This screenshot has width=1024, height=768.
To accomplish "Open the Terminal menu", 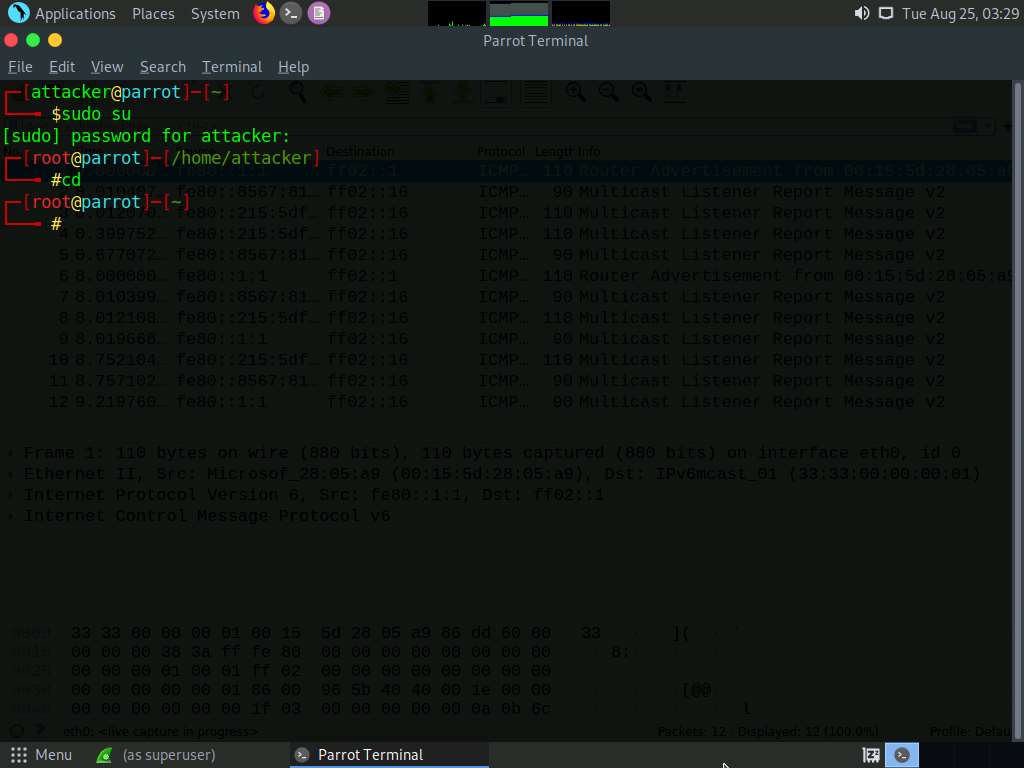I will point(232,67).
